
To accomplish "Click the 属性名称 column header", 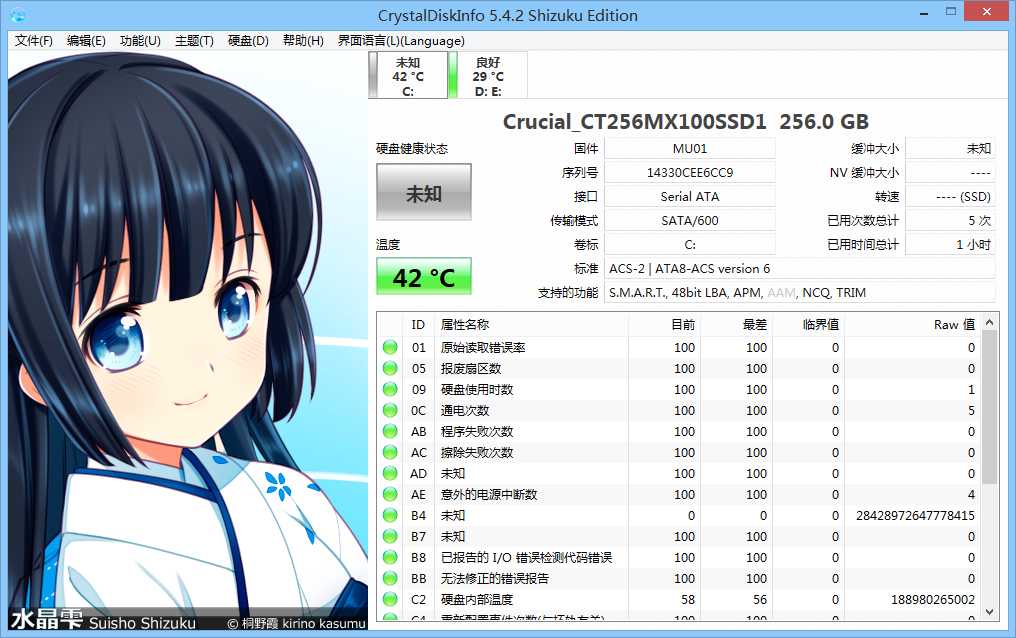I will click(x=531, y=325).
